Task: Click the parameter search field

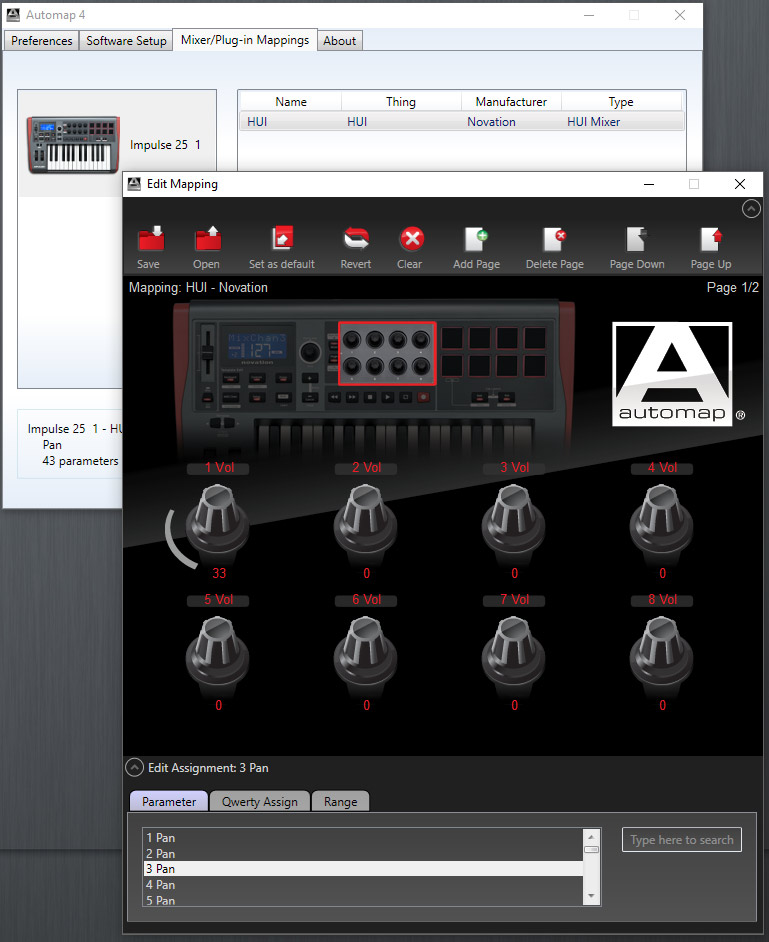Action: [x=682, y=840]
